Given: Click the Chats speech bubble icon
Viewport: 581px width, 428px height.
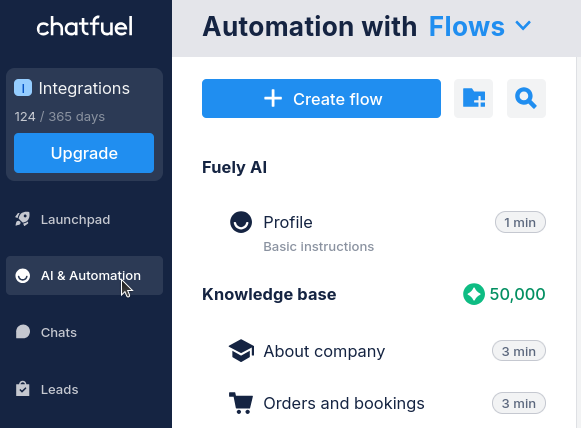Looking at the screenshot, I should [x=23, y=332].
